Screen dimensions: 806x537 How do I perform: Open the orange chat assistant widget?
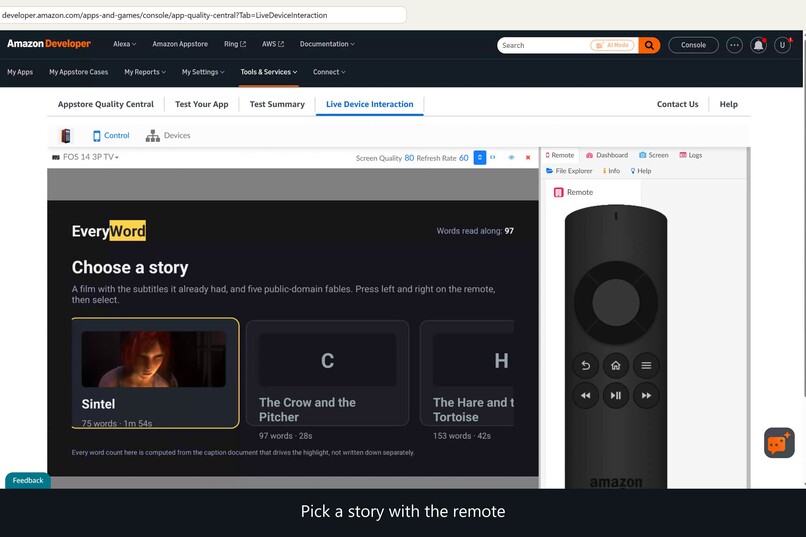click(x=779, y=442)
